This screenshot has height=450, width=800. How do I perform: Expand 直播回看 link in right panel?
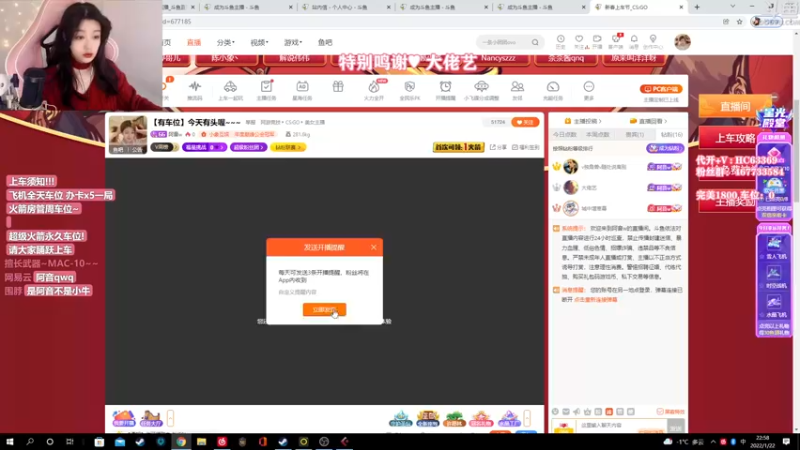point(648,121)
